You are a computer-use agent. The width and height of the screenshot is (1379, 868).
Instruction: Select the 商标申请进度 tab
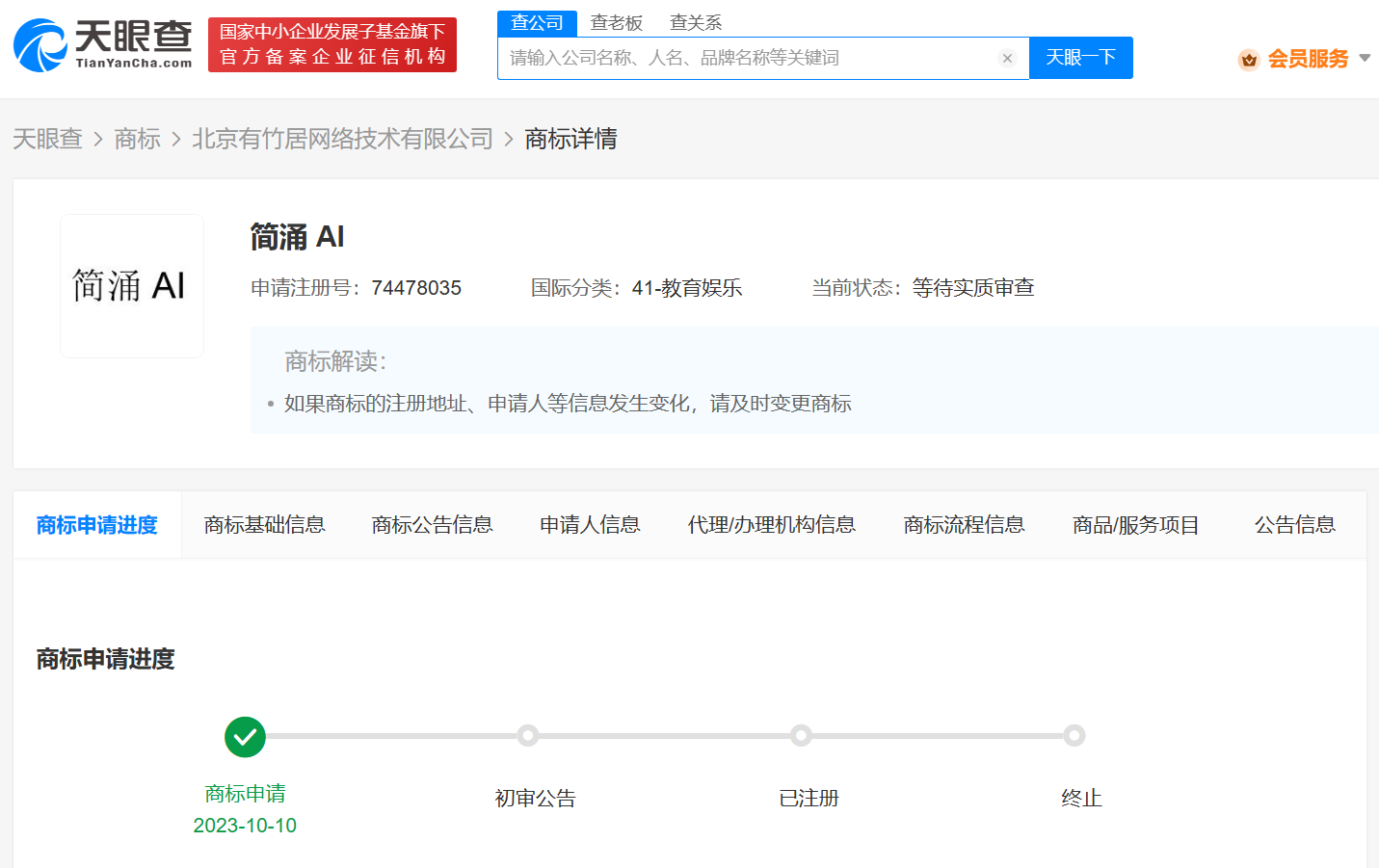tap(97, 525)
